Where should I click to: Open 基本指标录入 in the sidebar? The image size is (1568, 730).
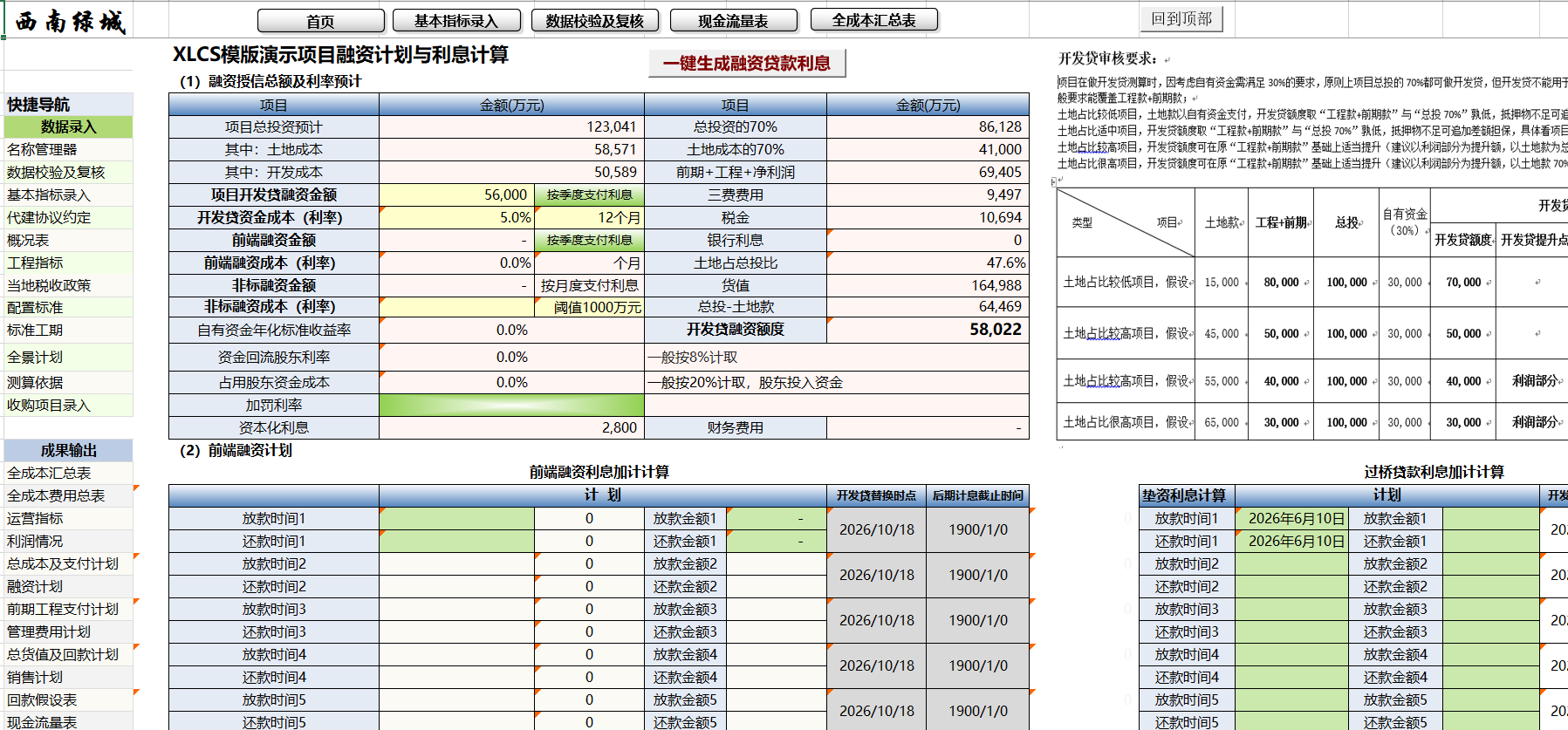click(x=68, y=194)
